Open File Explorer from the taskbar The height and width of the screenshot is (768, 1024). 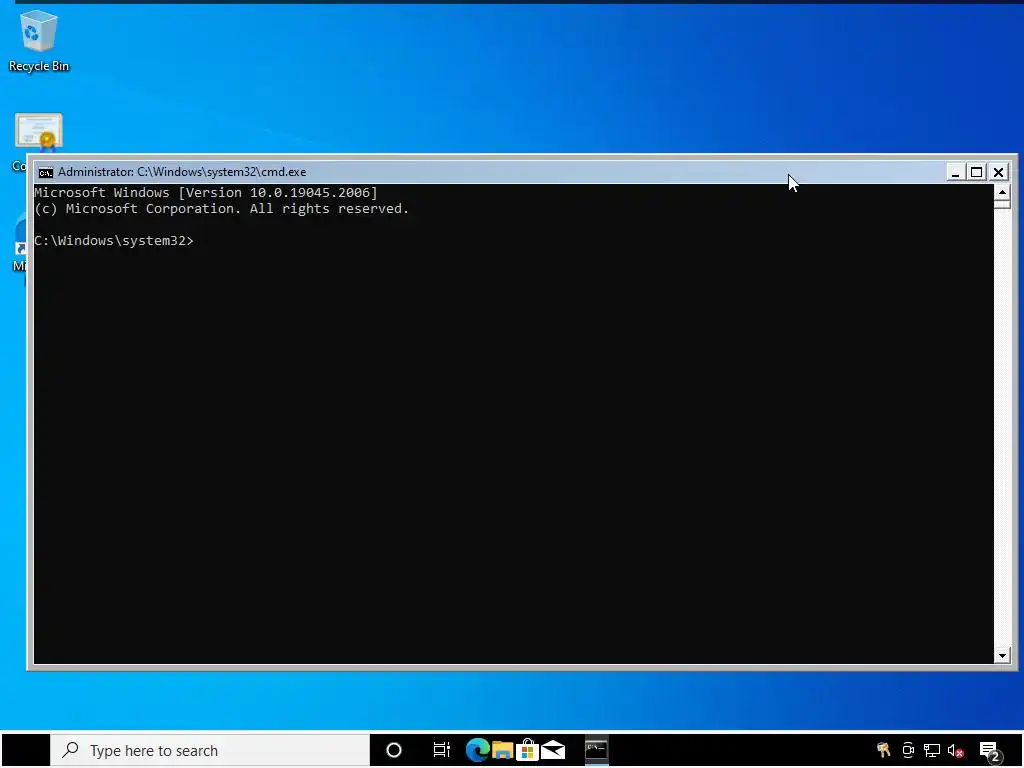(502, 750)
